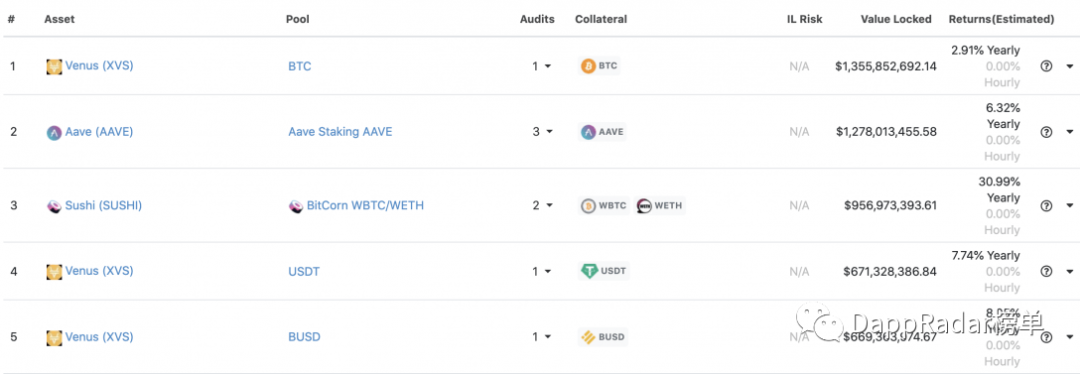Screen dimensions: 1080x374
Task: Sort by the Returns(Estimated) column header
Action: click(x=1001, y=19)
